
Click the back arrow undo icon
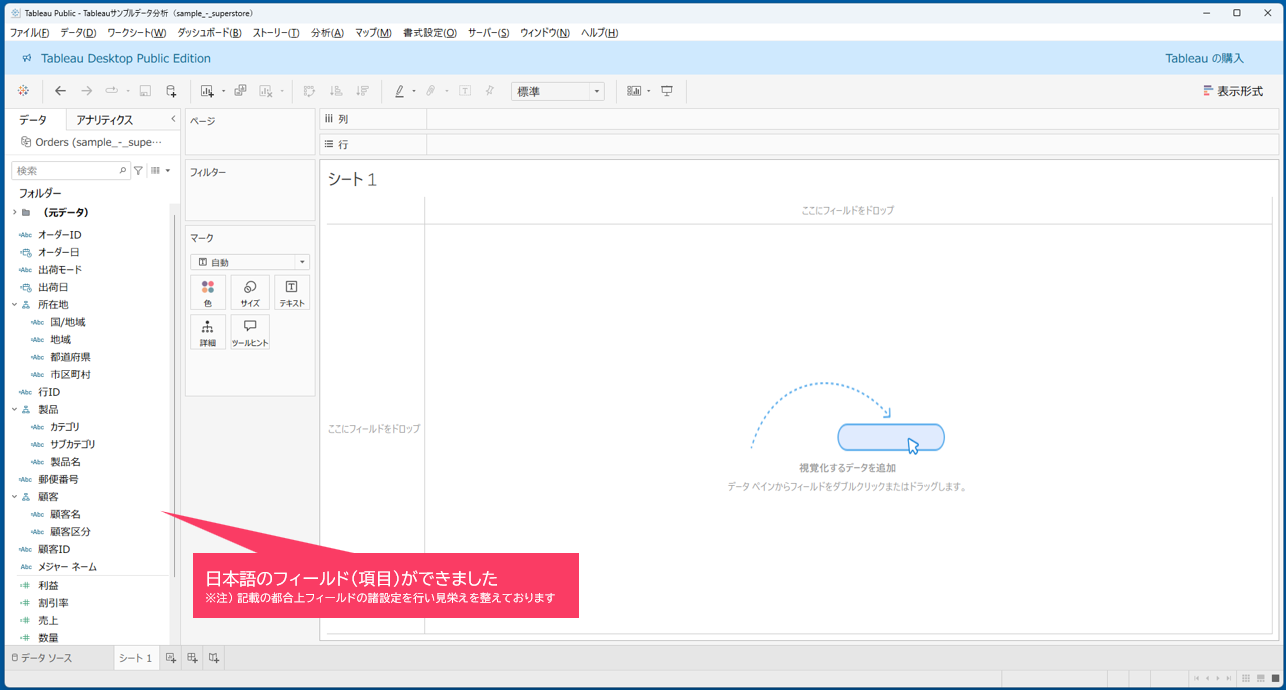pos(60,91)
